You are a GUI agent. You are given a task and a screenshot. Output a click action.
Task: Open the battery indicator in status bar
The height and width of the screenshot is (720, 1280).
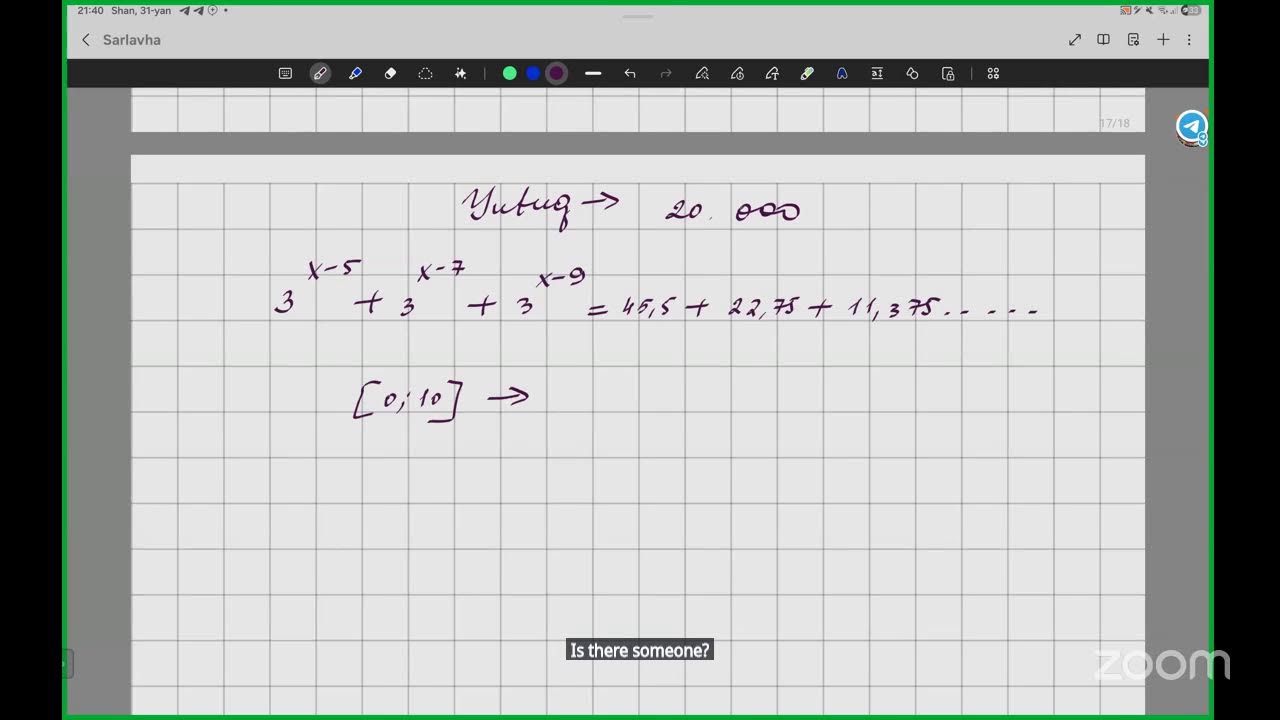(1192, 10)
